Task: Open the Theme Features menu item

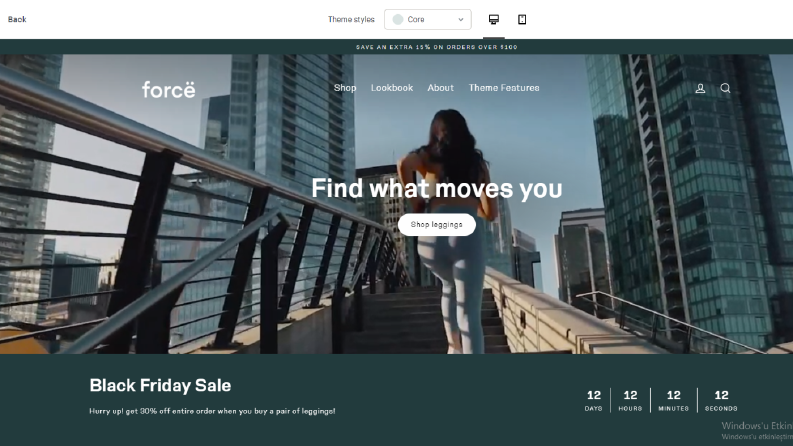Action: pos(504,87)
